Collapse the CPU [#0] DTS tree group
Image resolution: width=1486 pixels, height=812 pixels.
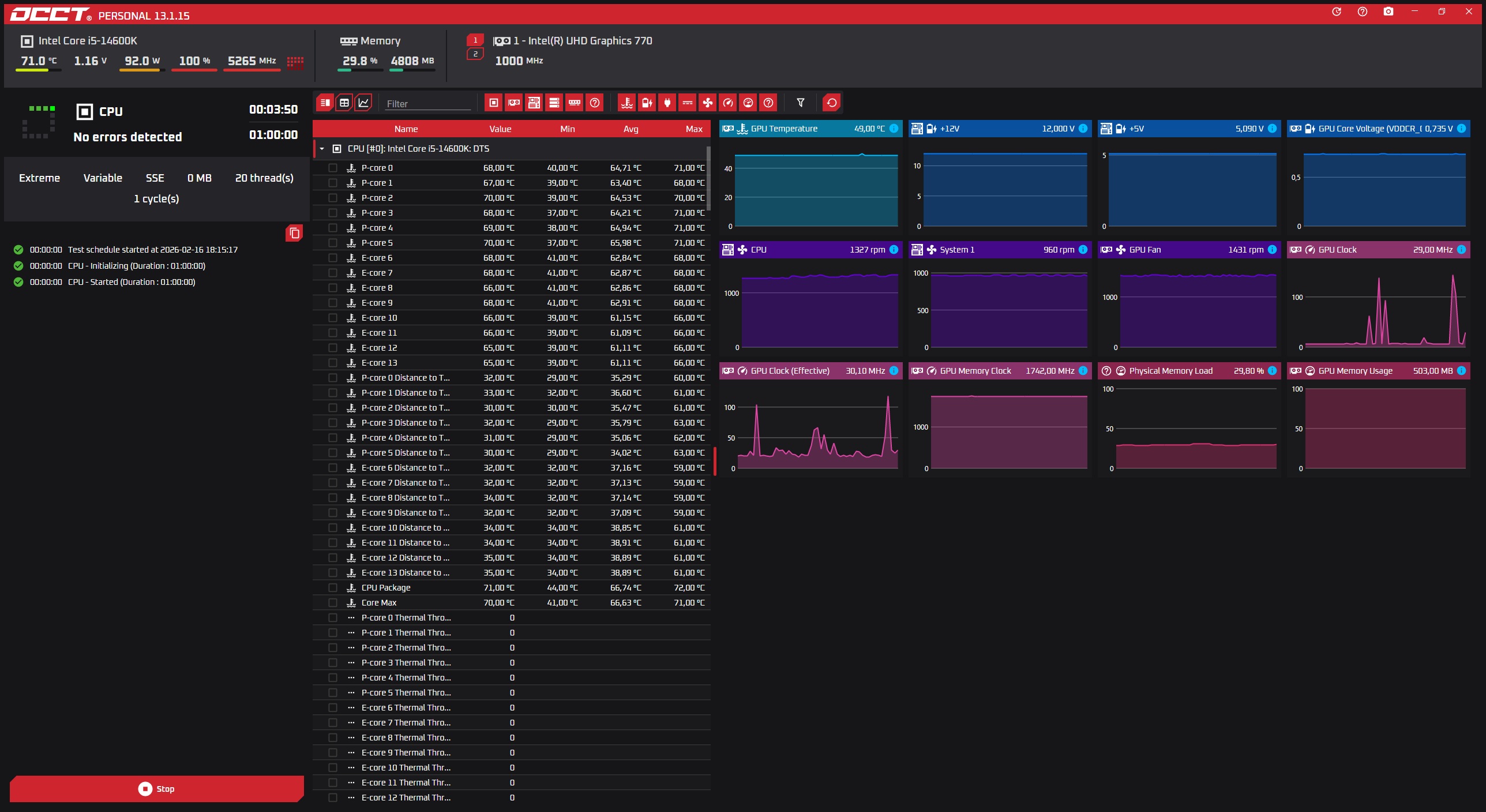(x=322, y=149)
